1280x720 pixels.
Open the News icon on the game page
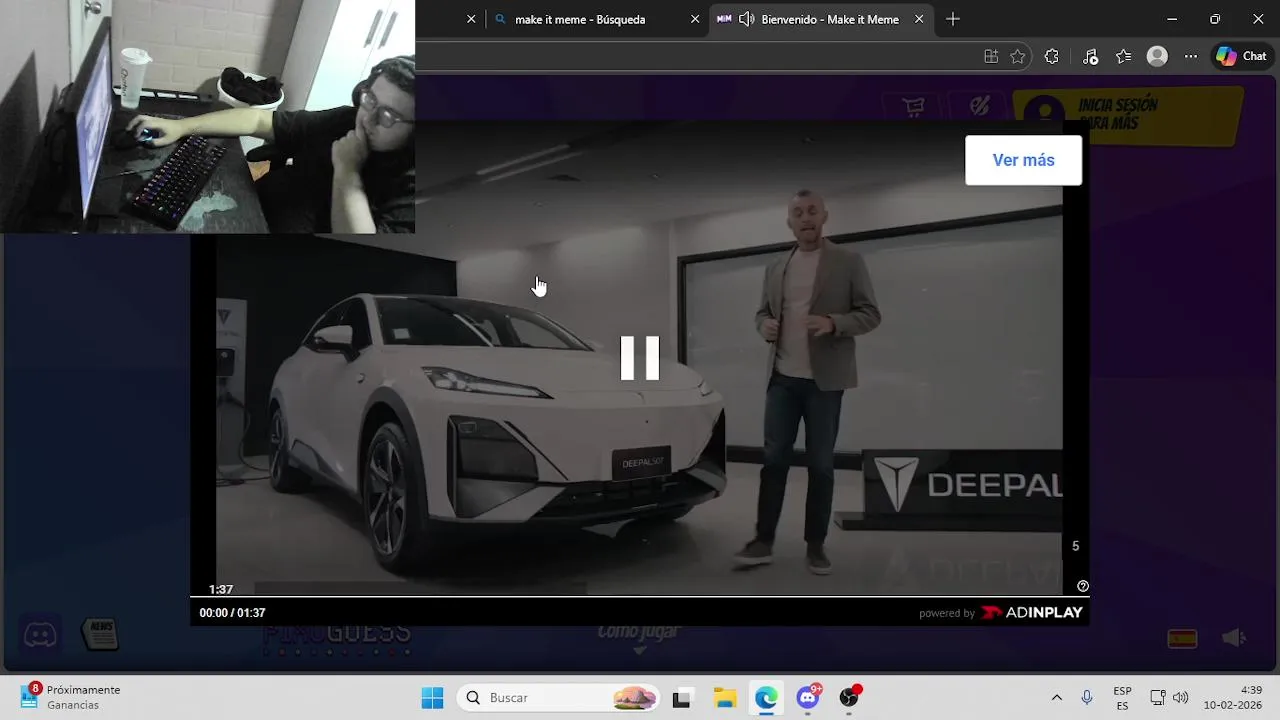101,633
